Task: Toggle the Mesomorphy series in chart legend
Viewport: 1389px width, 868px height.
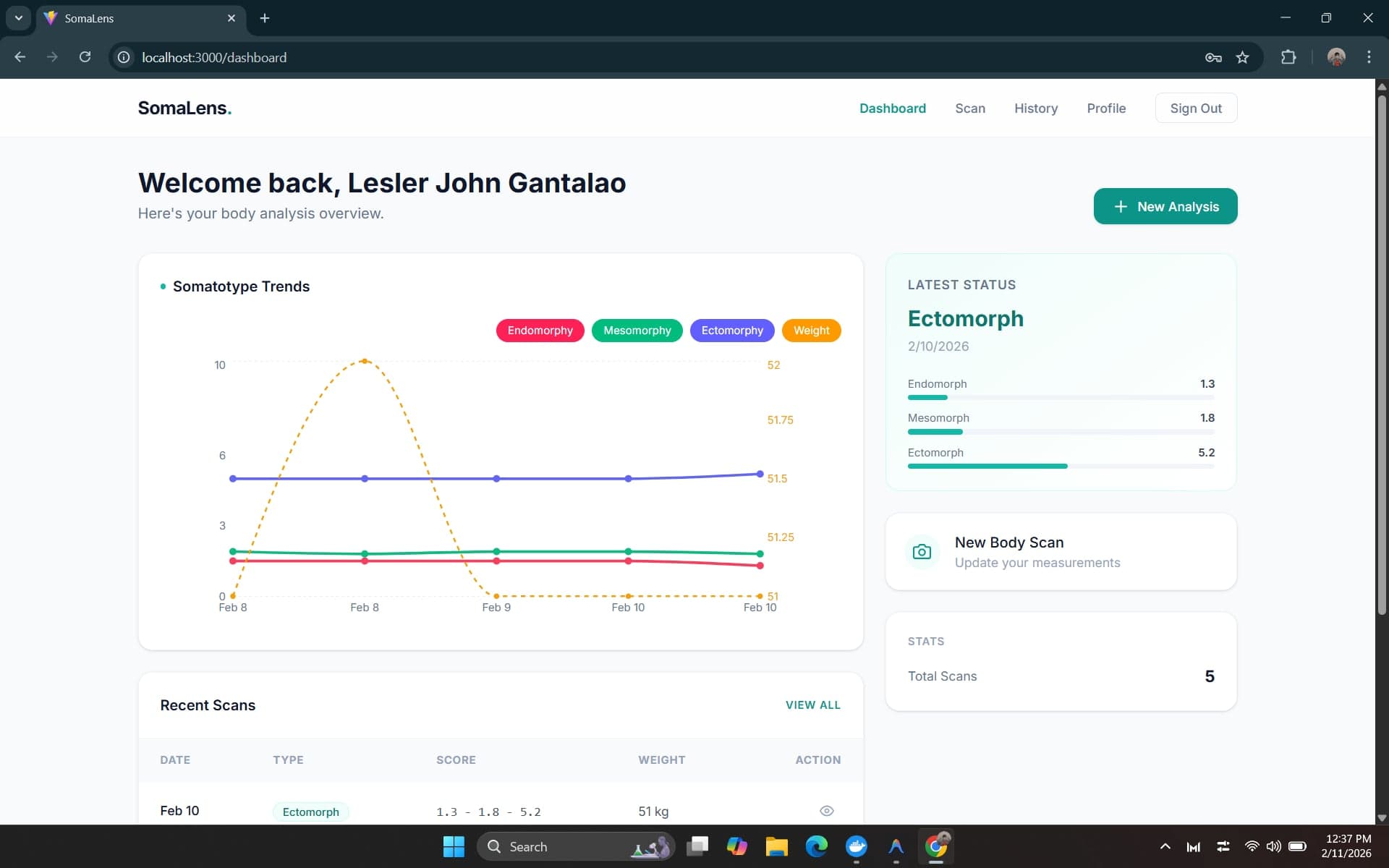Action: pyautogui.click(x=637, y=331)
